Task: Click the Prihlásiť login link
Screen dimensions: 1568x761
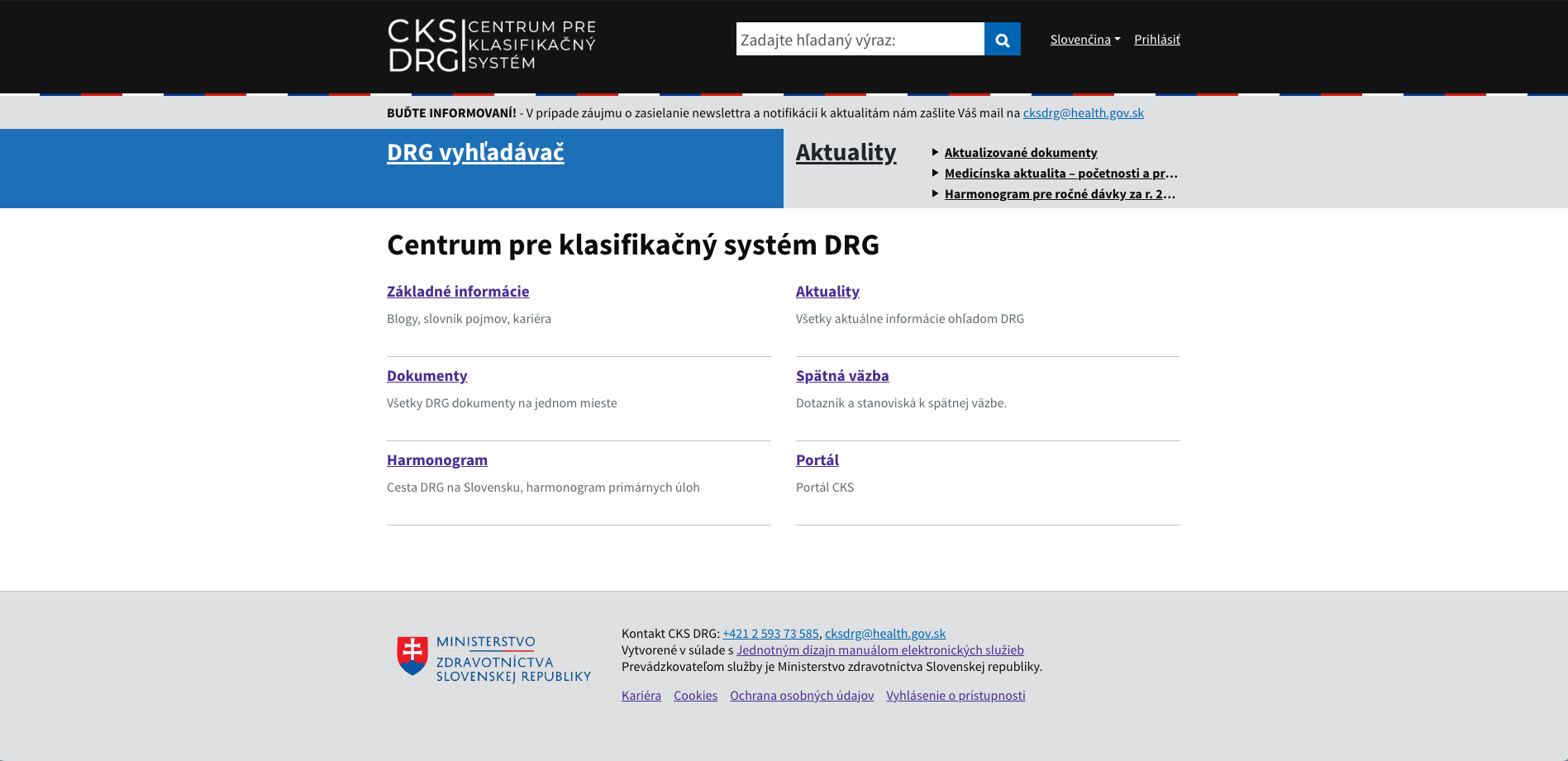Action: point(1156,39)
